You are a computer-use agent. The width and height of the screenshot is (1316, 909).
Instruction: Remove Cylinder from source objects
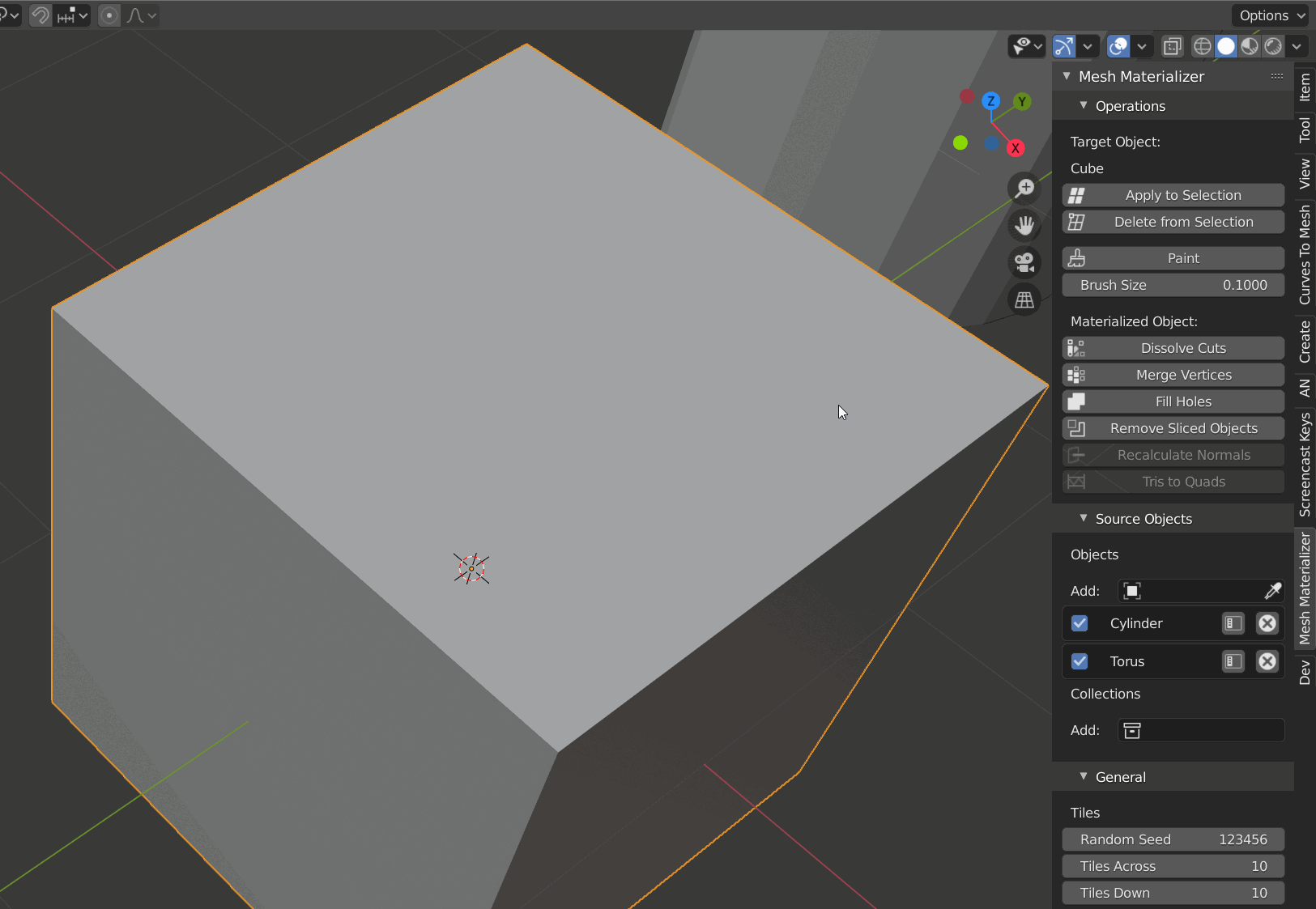(x=1267, y=623)
